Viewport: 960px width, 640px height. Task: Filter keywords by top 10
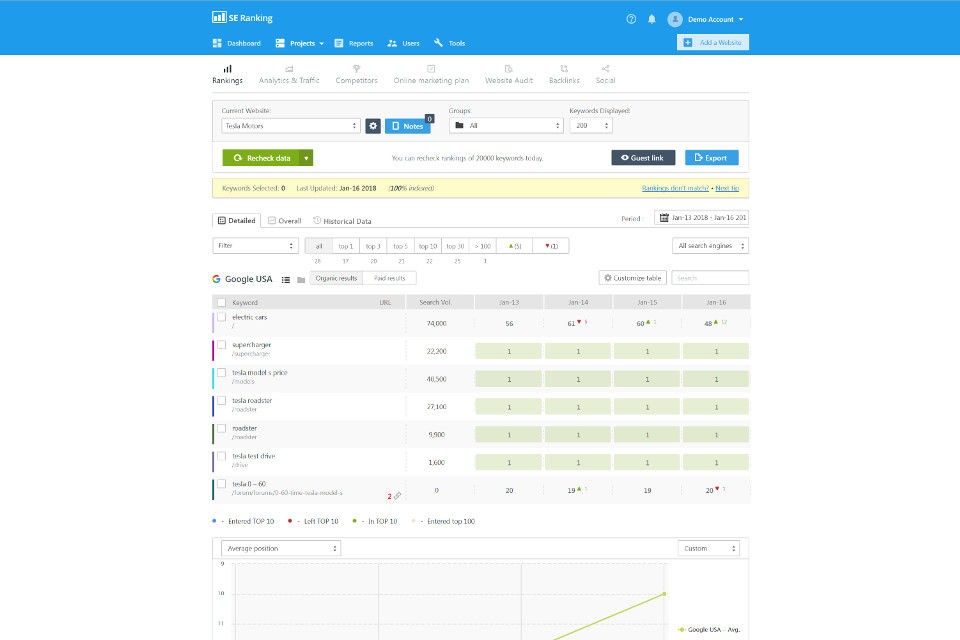click(x=428, y=246)
